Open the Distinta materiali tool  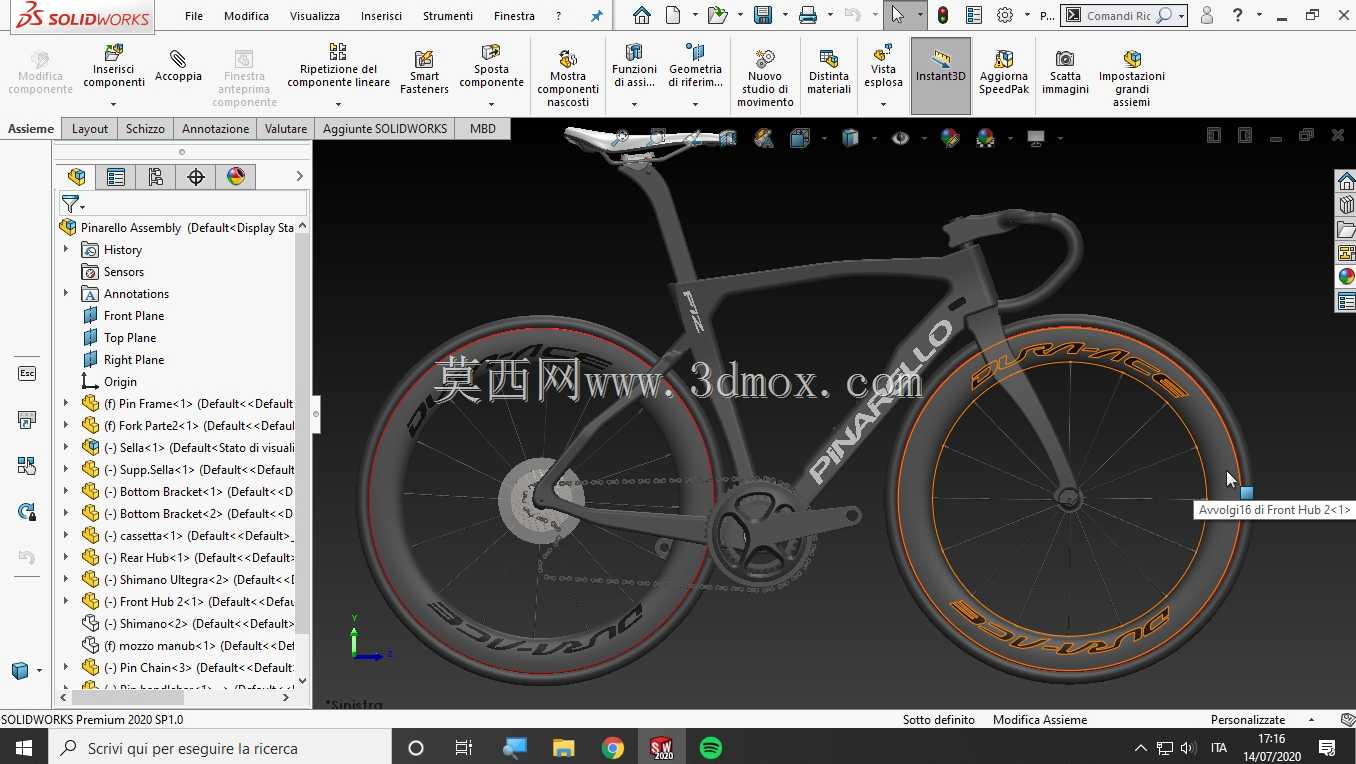point(828,72)
